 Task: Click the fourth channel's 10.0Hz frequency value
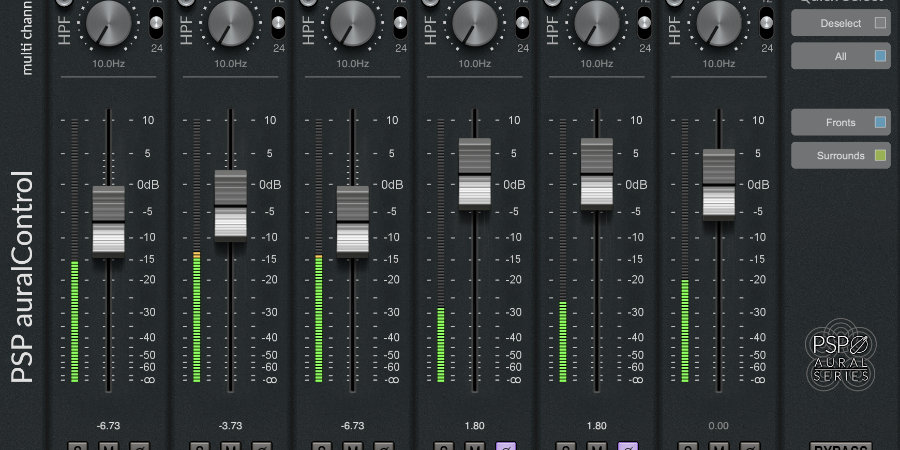(x=475, y=64)
